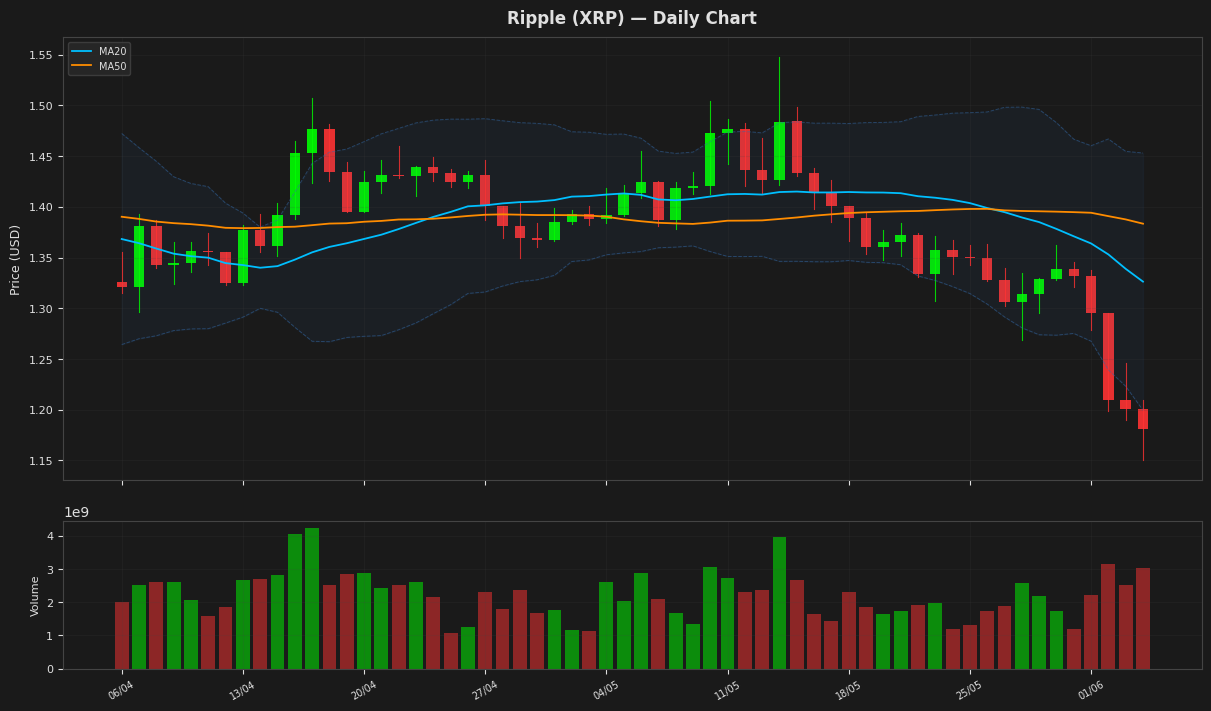
Task: Click the green candle whose wick reaches 1.55
Action: click(x=779, y=151)
